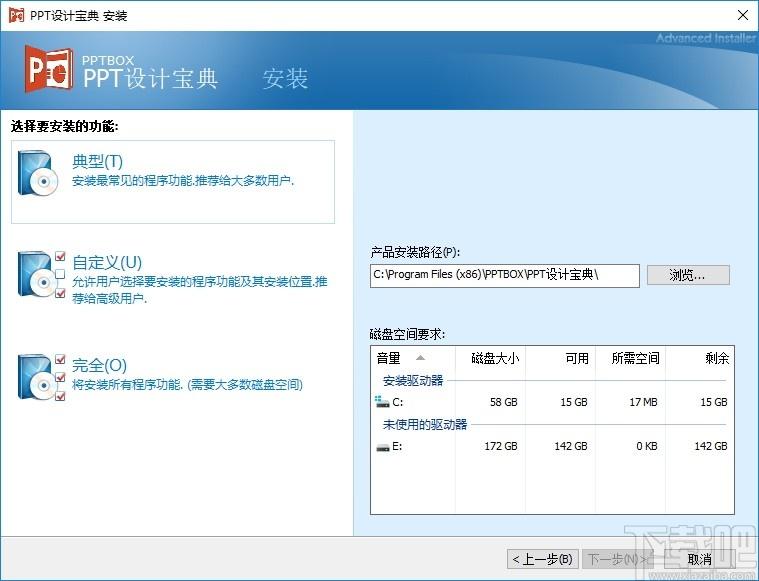The width and height of the screenshot is (759, 581).
Task: Click the installer title bar app icon
Action: [16, 15]
